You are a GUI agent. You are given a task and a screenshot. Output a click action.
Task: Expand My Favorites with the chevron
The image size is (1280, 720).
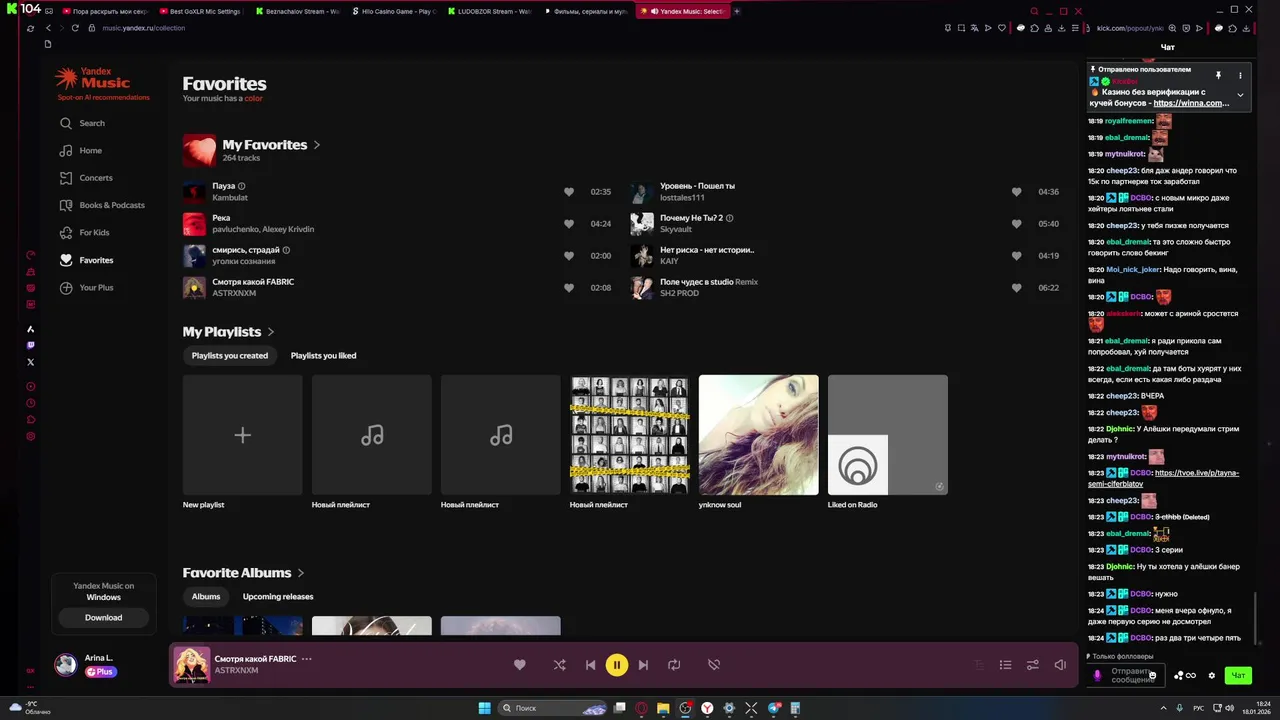[317, 145]
